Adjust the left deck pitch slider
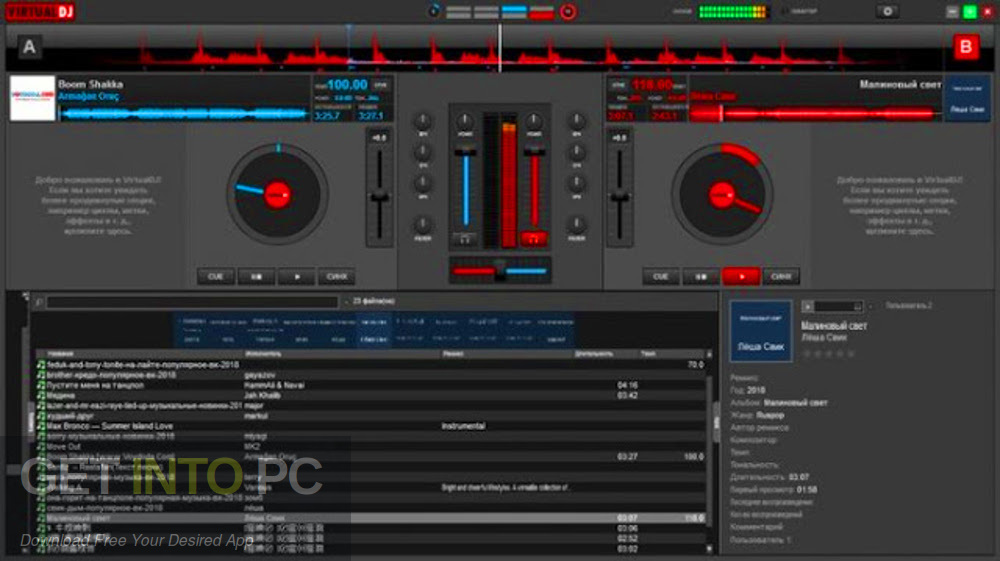1000x561 pixels. click(x=379, y=198)
